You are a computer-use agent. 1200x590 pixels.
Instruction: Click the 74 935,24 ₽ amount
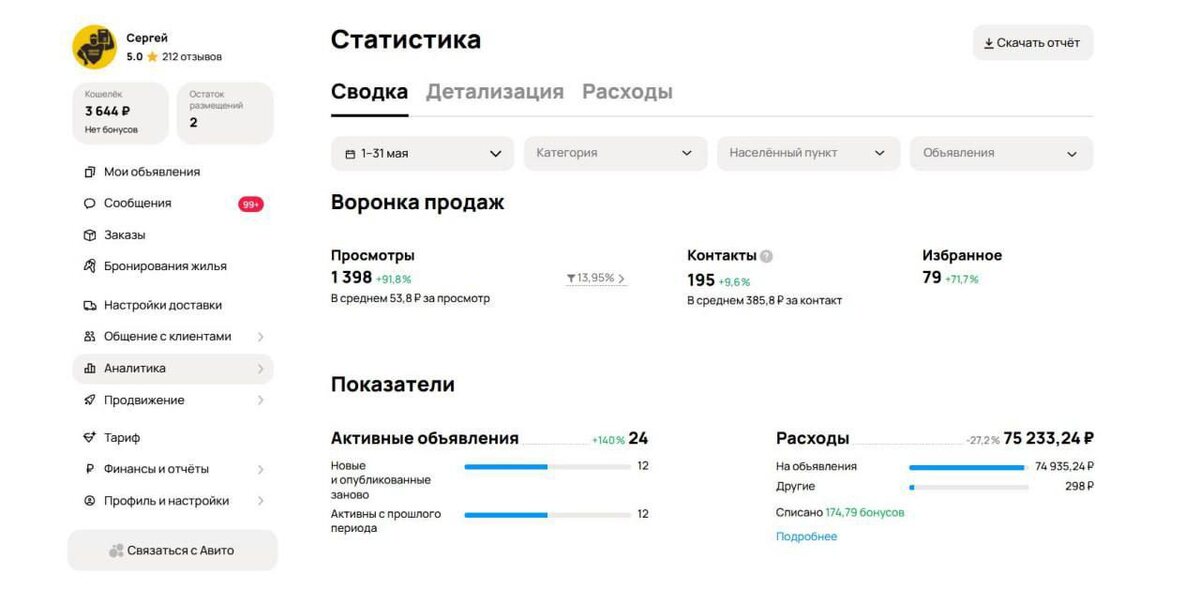pos(1064,466)
